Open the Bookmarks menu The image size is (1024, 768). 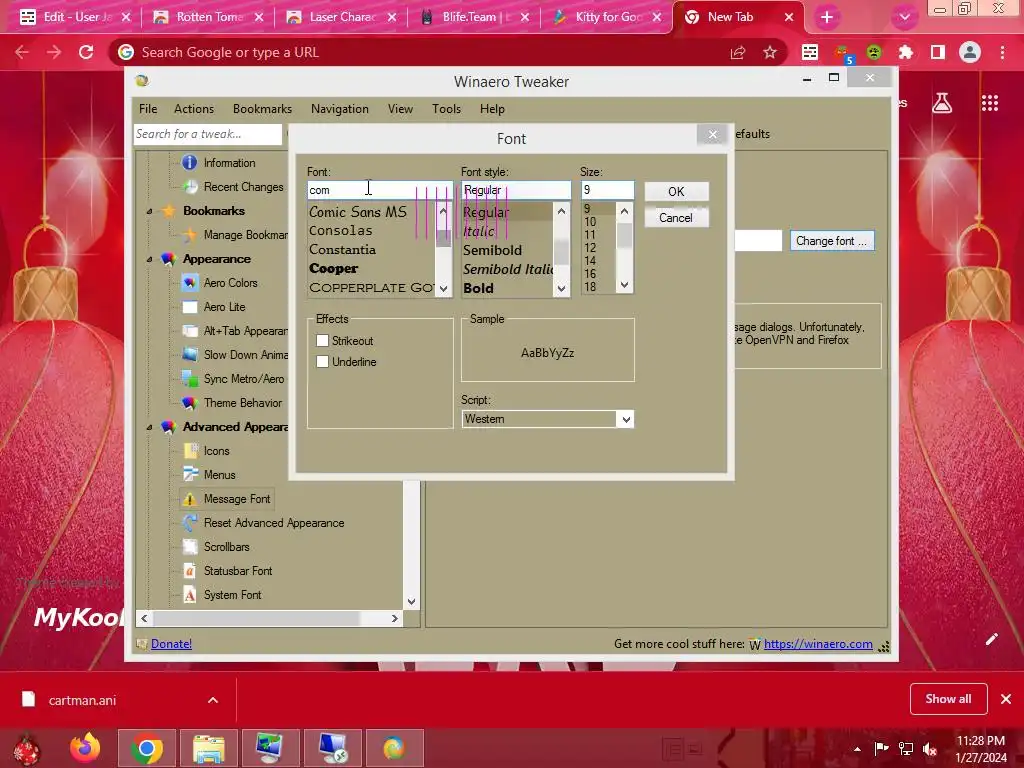point(263,109)
